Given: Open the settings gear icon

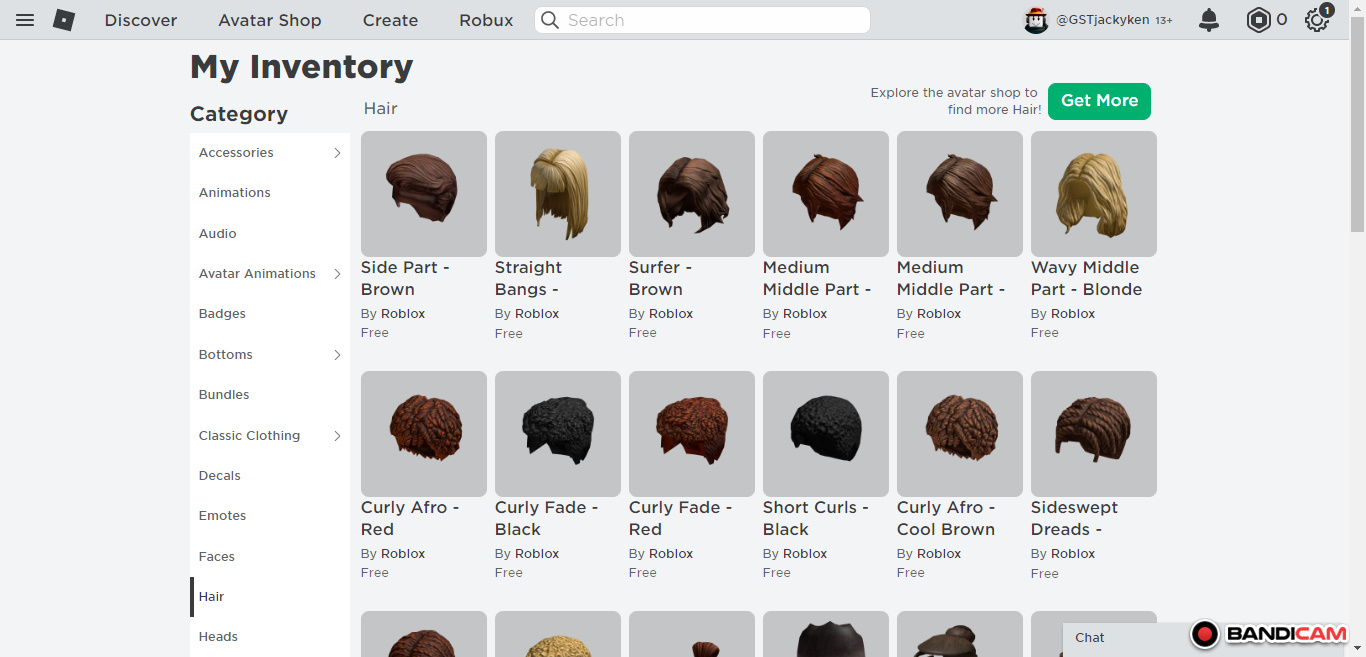Looking at the screenshot, I should tap(1317, 20).
